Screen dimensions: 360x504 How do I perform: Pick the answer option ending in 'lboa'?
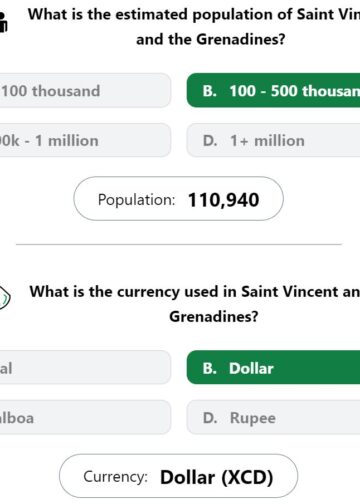85,417
